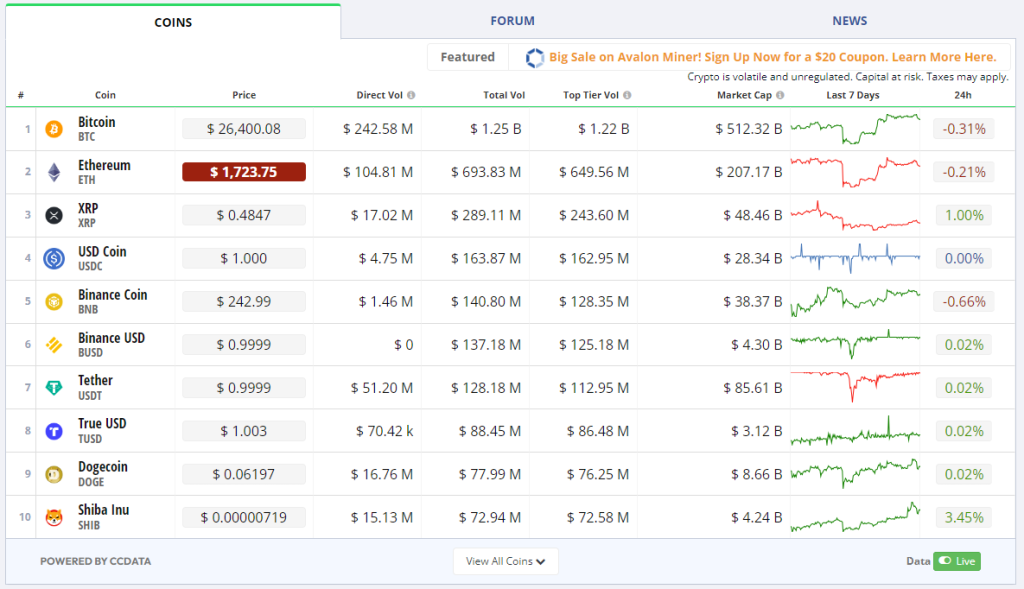Click the Shiba Inu logo icon

coord(54,517)
